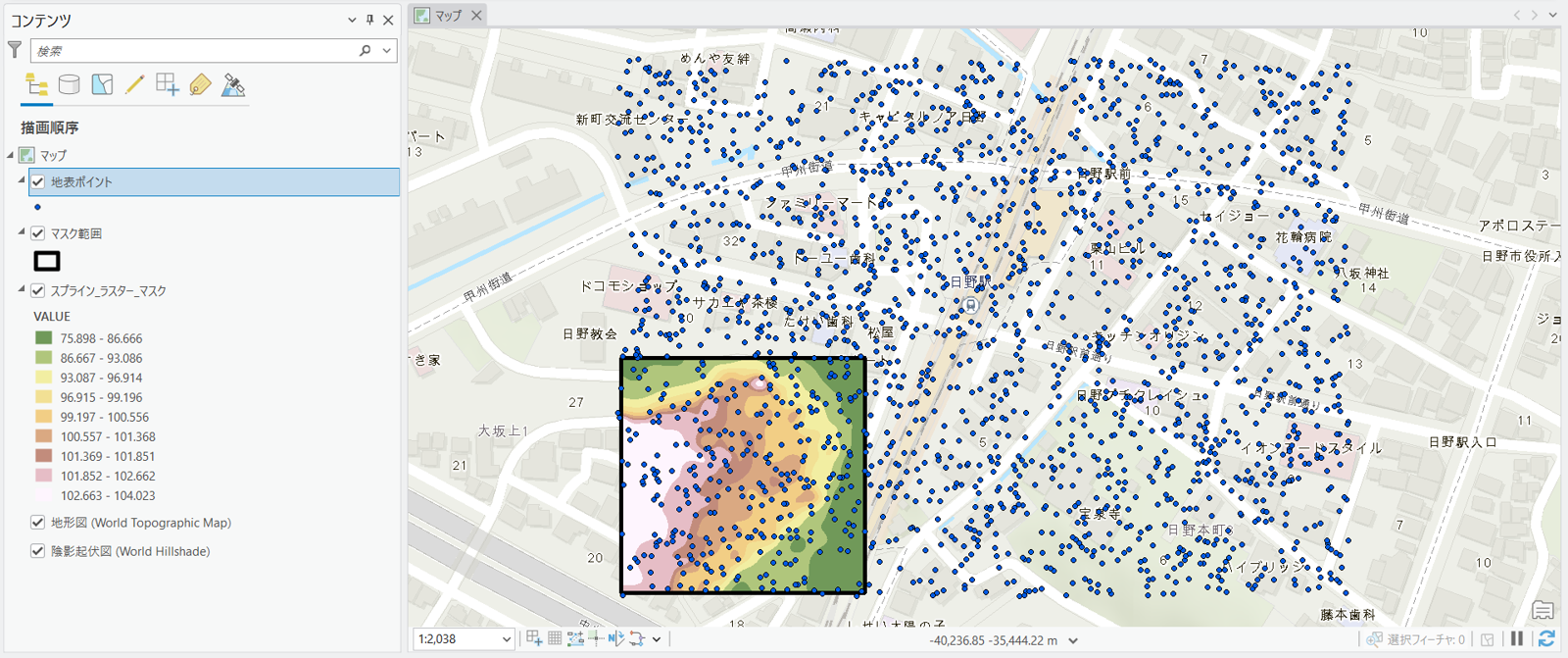1568x658 pixels.
Task: Click the black マスク範囲 symbol swatch
Action: (47, 261)
